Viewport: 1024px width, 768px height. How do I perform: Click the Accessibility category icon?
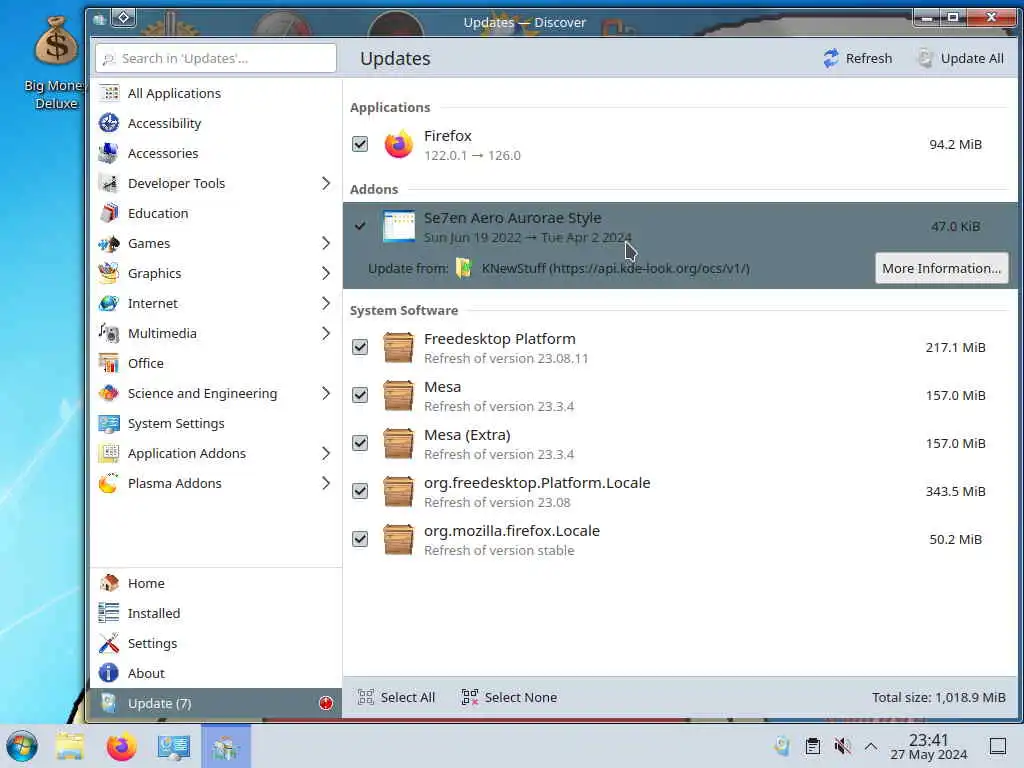[x=109, y=123]
